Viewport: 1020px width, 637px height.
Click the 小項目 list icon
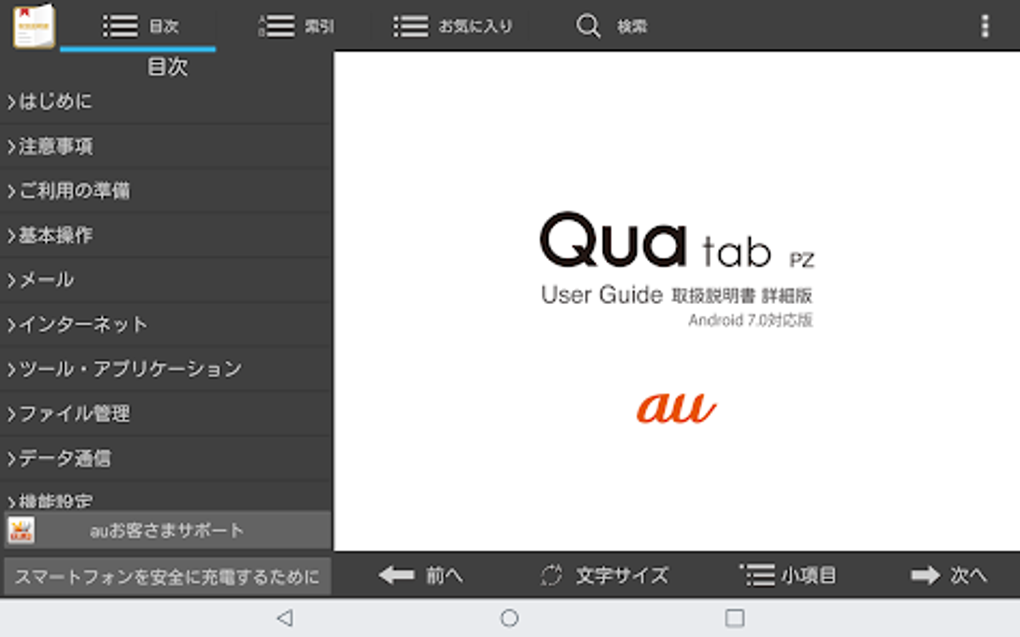coord(757,575)
